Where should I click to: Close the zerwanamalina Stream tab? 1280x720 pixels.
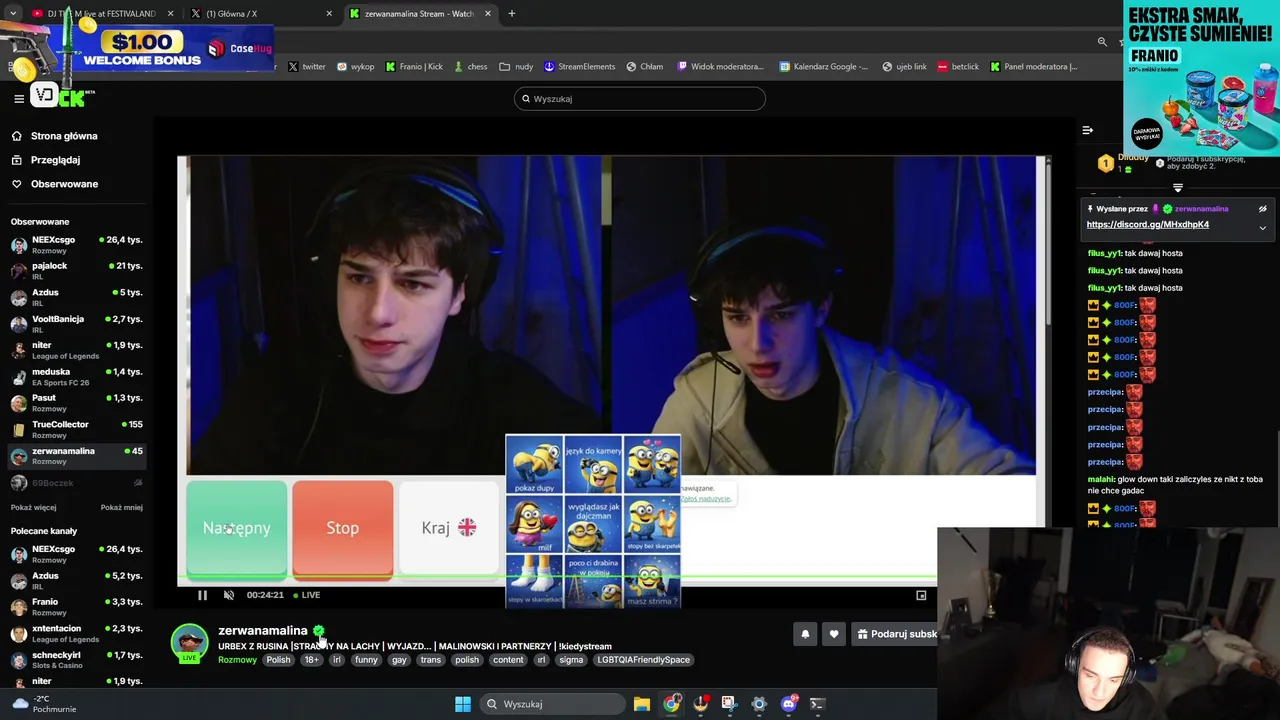pos(488,14)
